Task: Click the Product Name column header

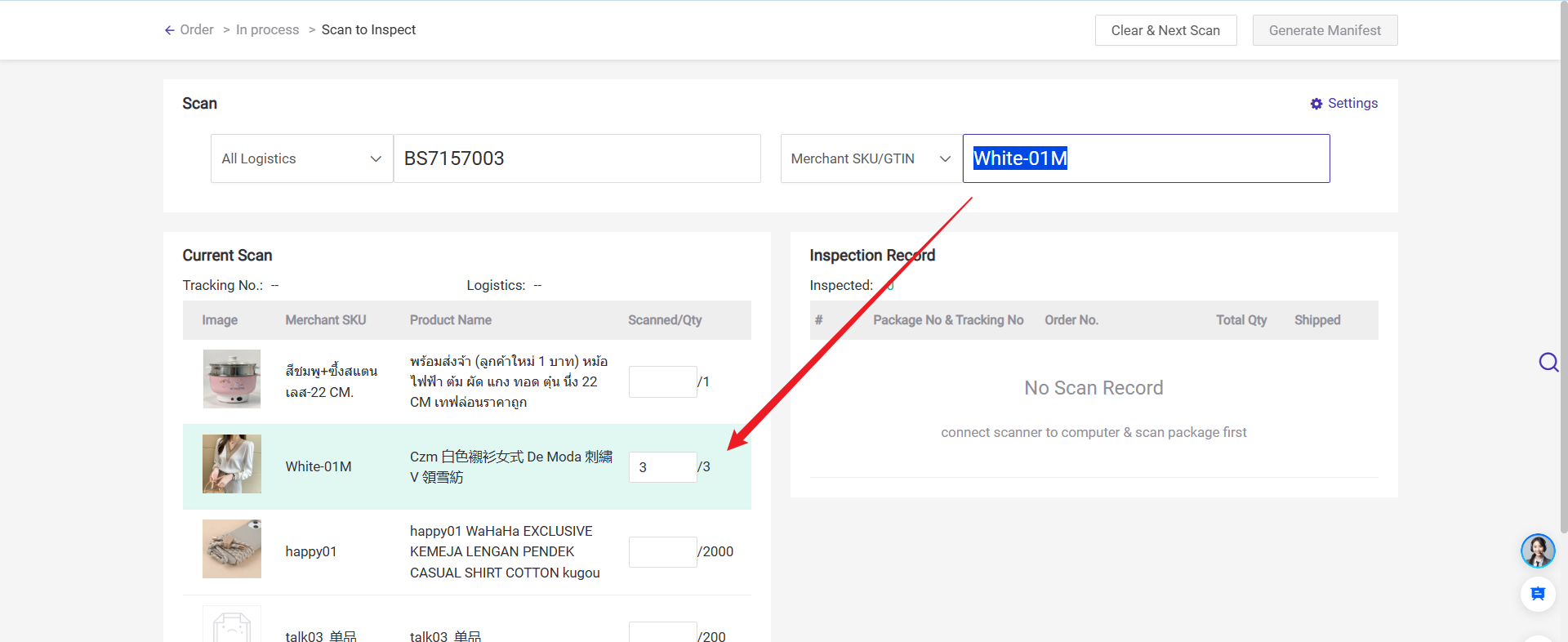Action: (x=451, y=320)
